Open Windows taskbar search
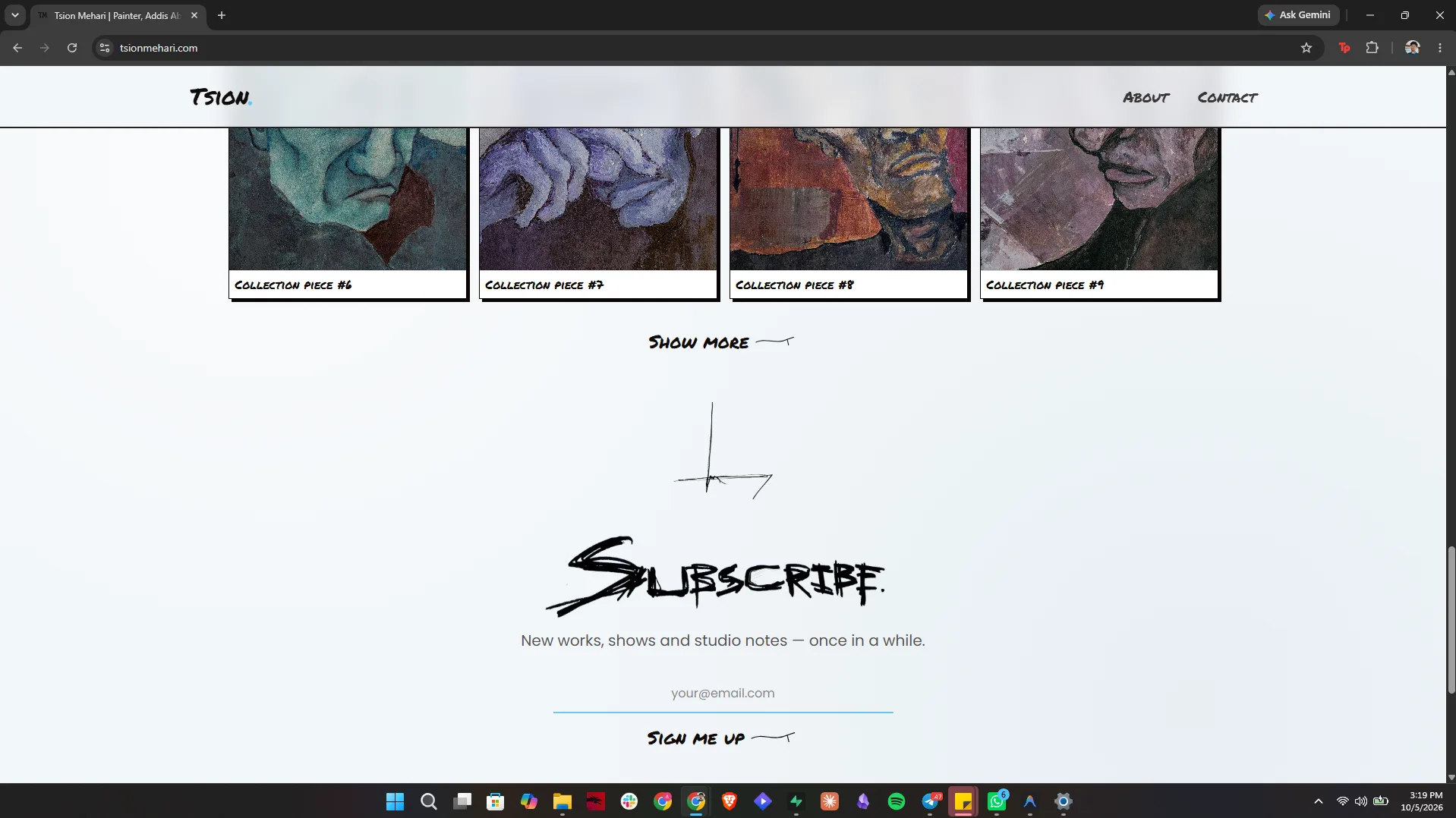This screenshot has width=1456, height=818. pos(428,801)
